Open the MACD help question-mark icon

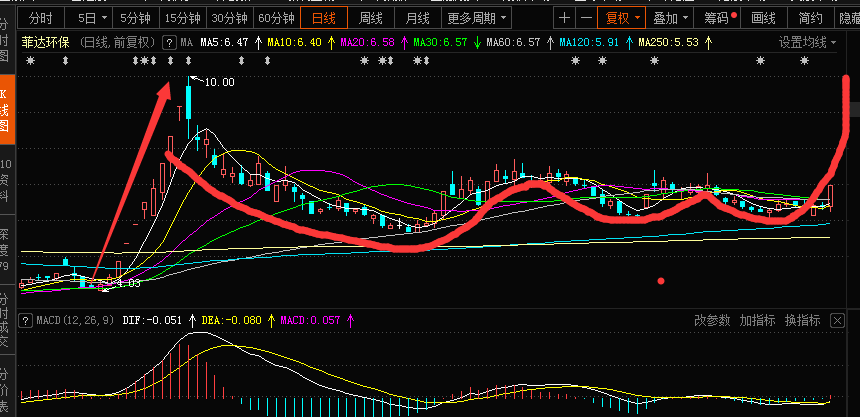[25, 320]
